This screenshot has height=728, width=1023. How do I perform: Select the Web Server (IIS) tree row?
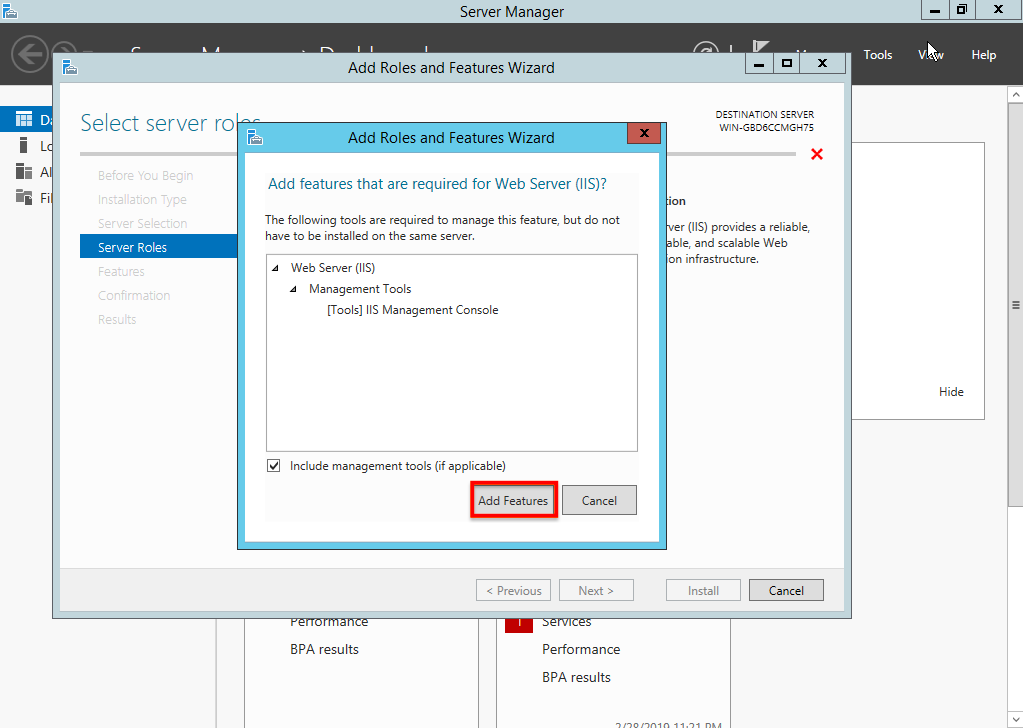click(x=333, y=268)
